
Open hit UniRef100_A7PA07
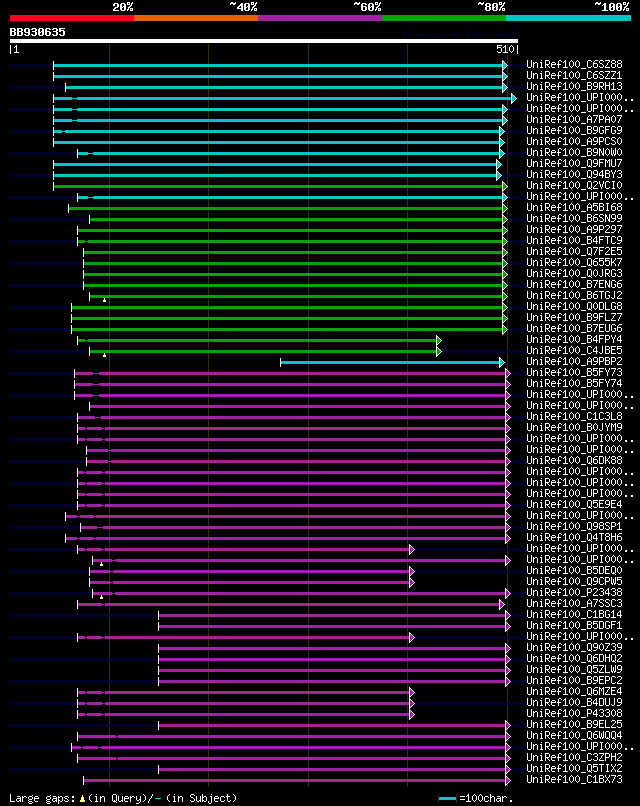point(574,119)
